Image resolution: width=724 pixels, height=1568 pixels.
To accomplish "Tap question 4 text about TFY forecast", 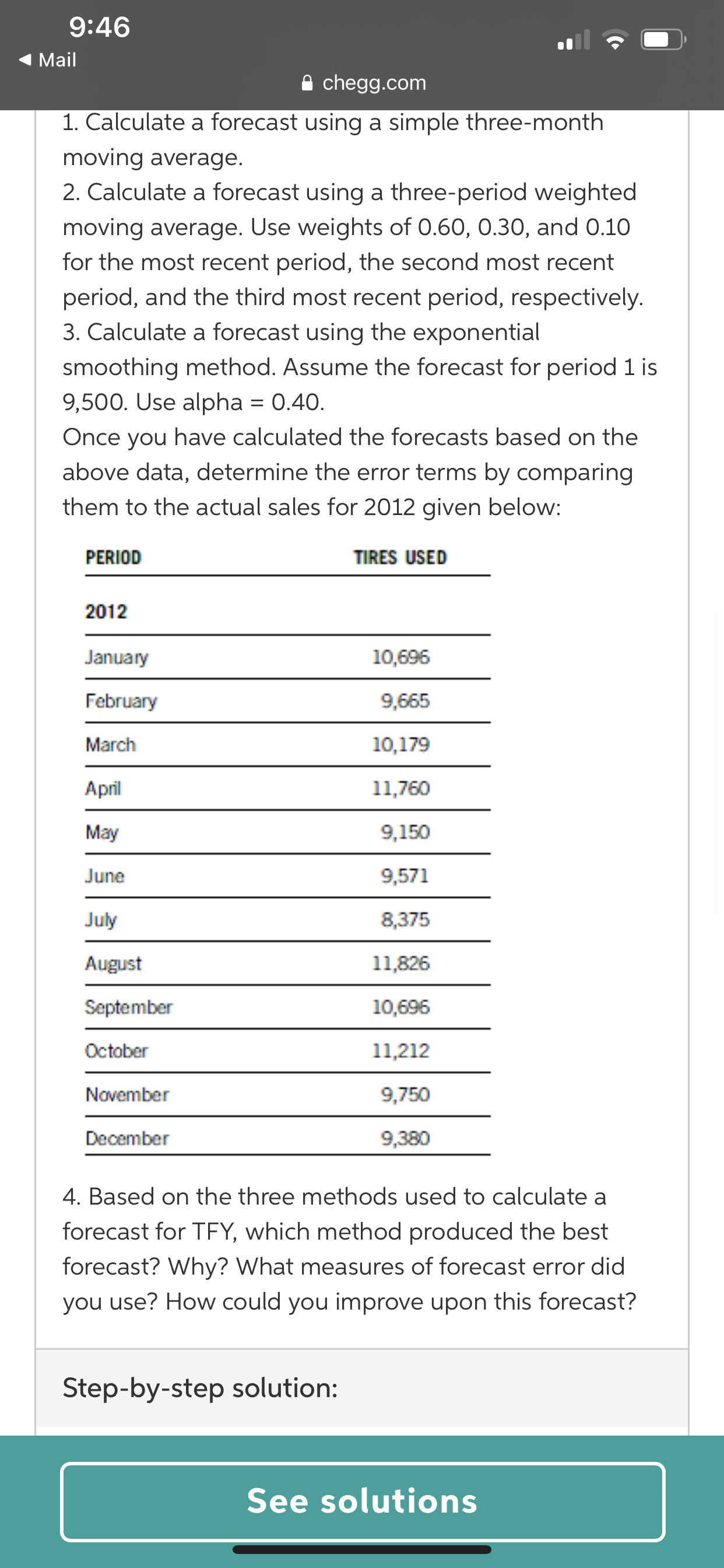I will point(350,1249).
